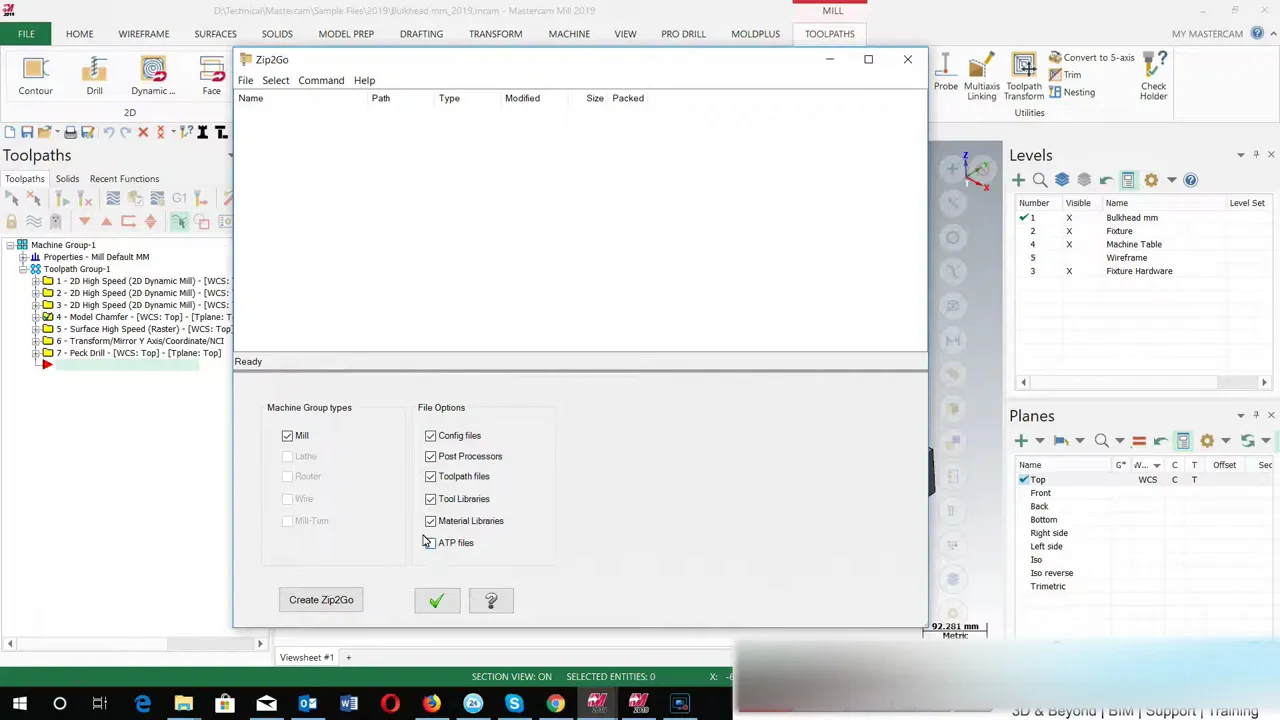This screenshot has width=1280, height=720.
Task: Open Levels panel settings gear
Action: (1151, 180)
